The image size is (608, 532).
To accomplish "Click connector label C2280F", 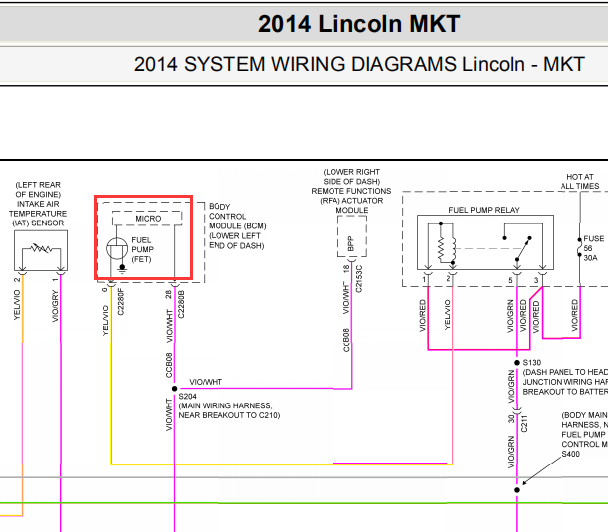I will coord(121,301).
